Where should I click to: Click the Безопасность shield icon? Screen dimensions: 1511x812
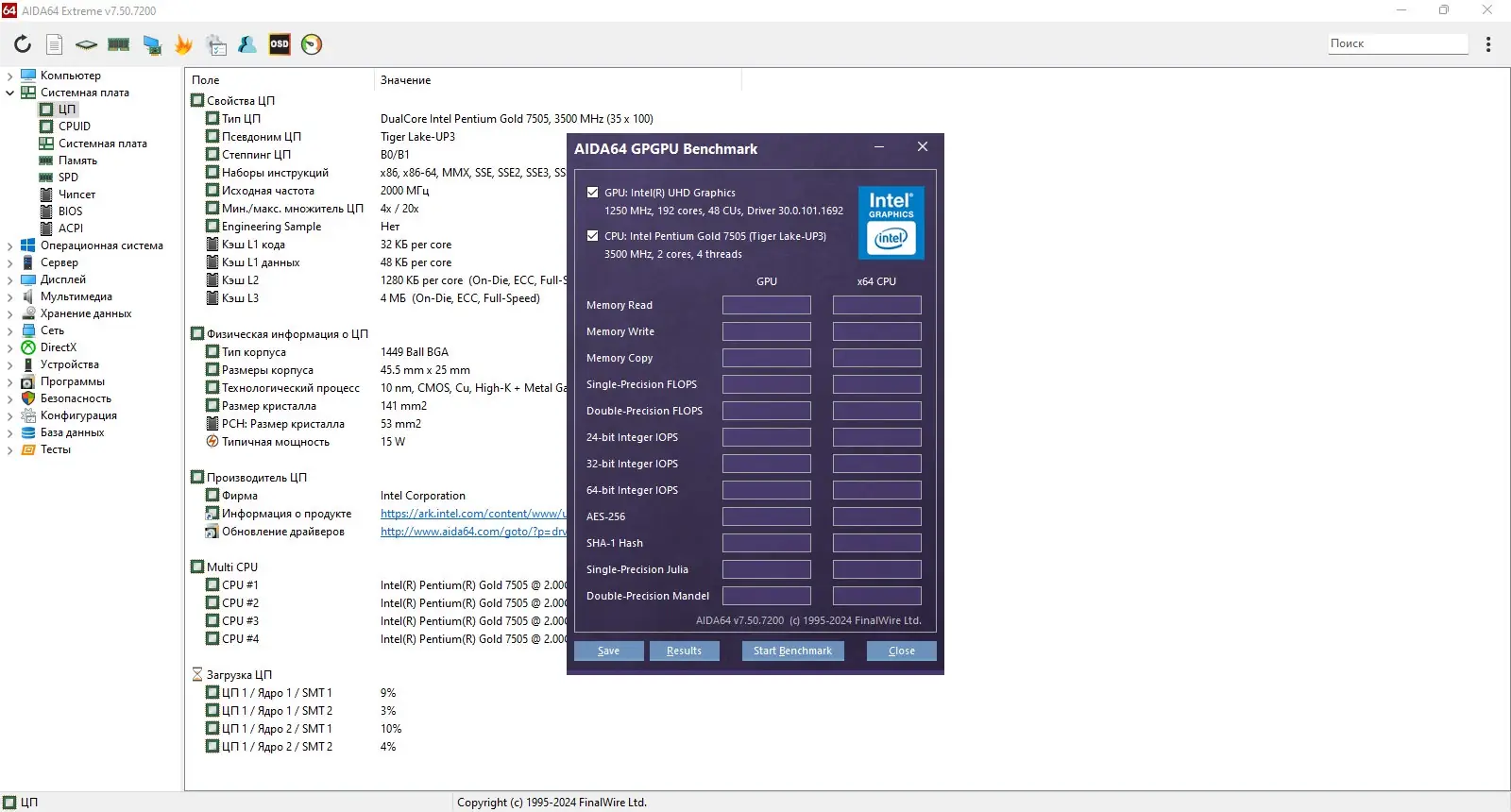click(x=28, y=398)
